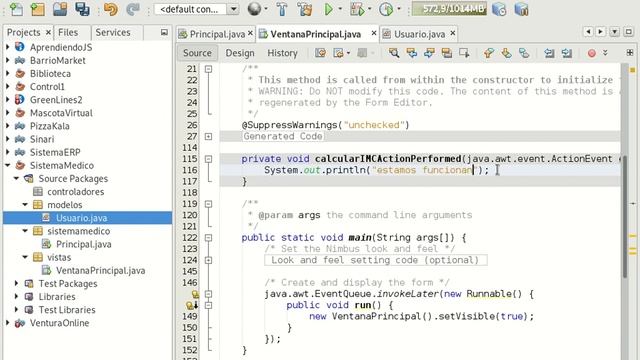640x360 pixels.
Task: Expand Look and feel code fold
Action: (209, 260)
